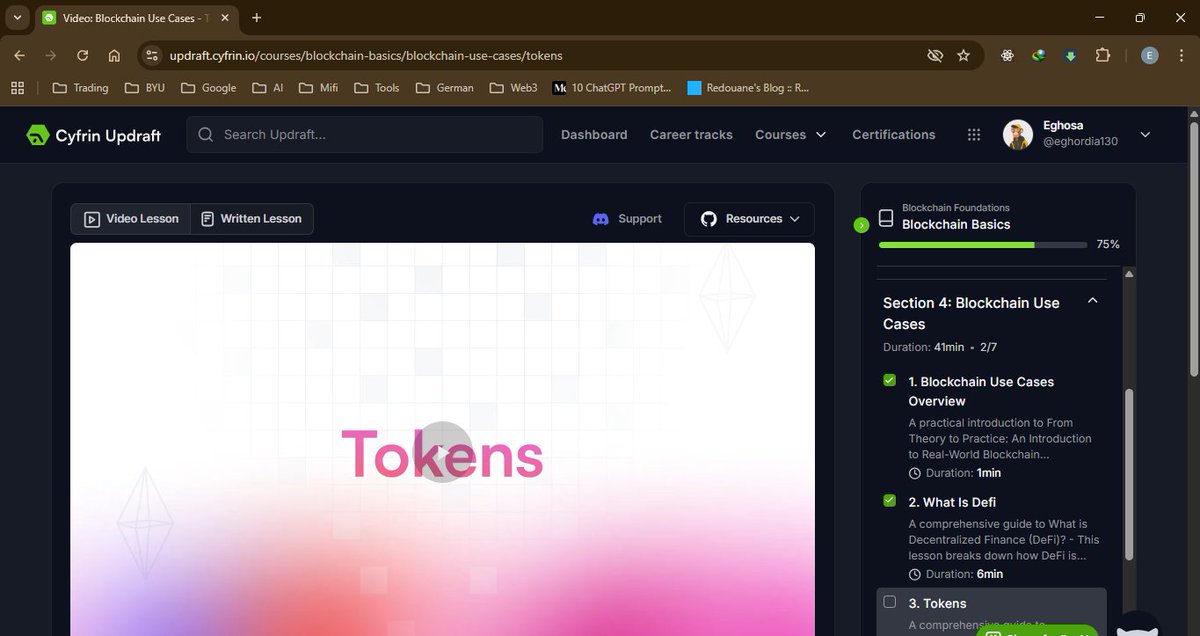The image size is (1200, 636).
Task: Check the box for 3. Tokens lesson
Action: pyautogui.click(x=889, y=601)
